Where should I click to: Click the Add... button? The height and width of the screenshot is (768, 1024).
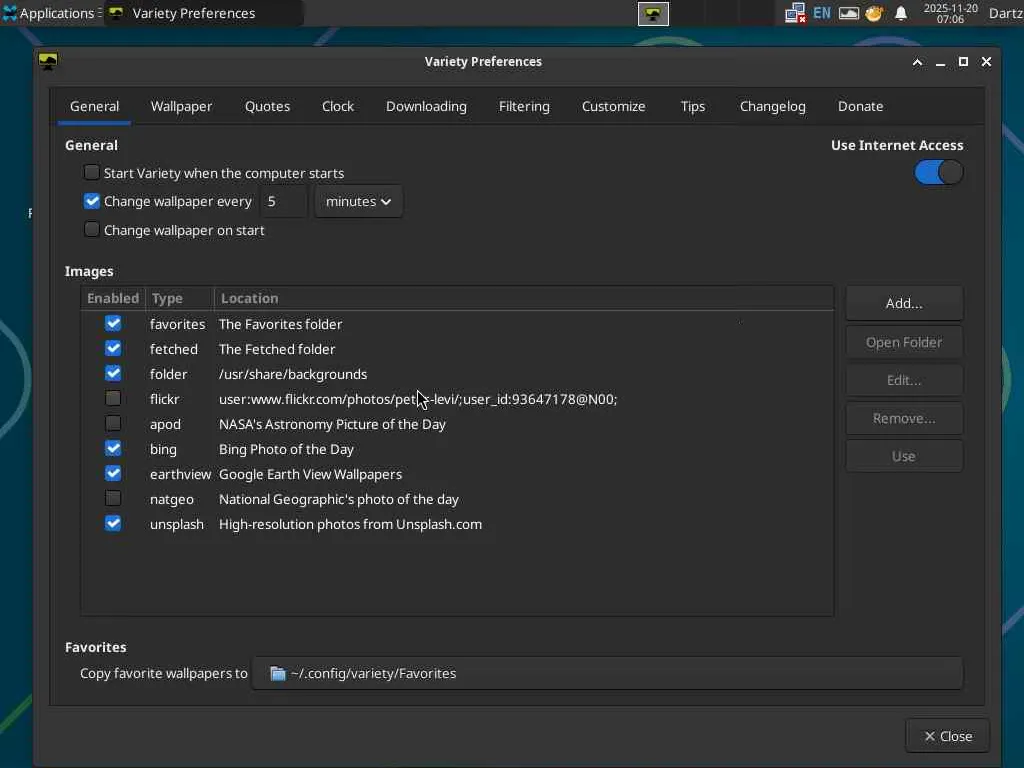point(904,303)
